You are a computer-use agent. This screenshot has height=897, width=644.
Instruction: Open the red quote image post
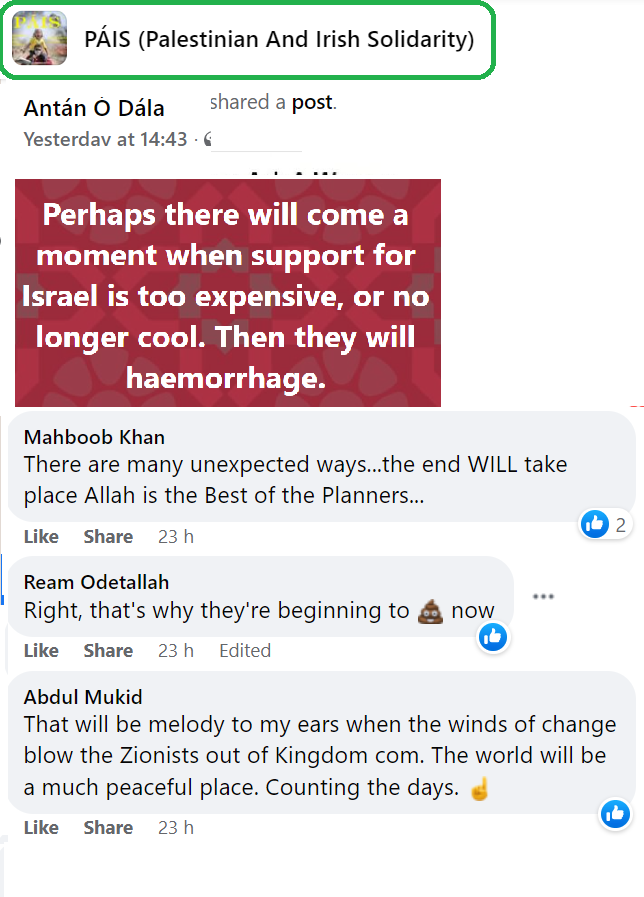[228, 293]
